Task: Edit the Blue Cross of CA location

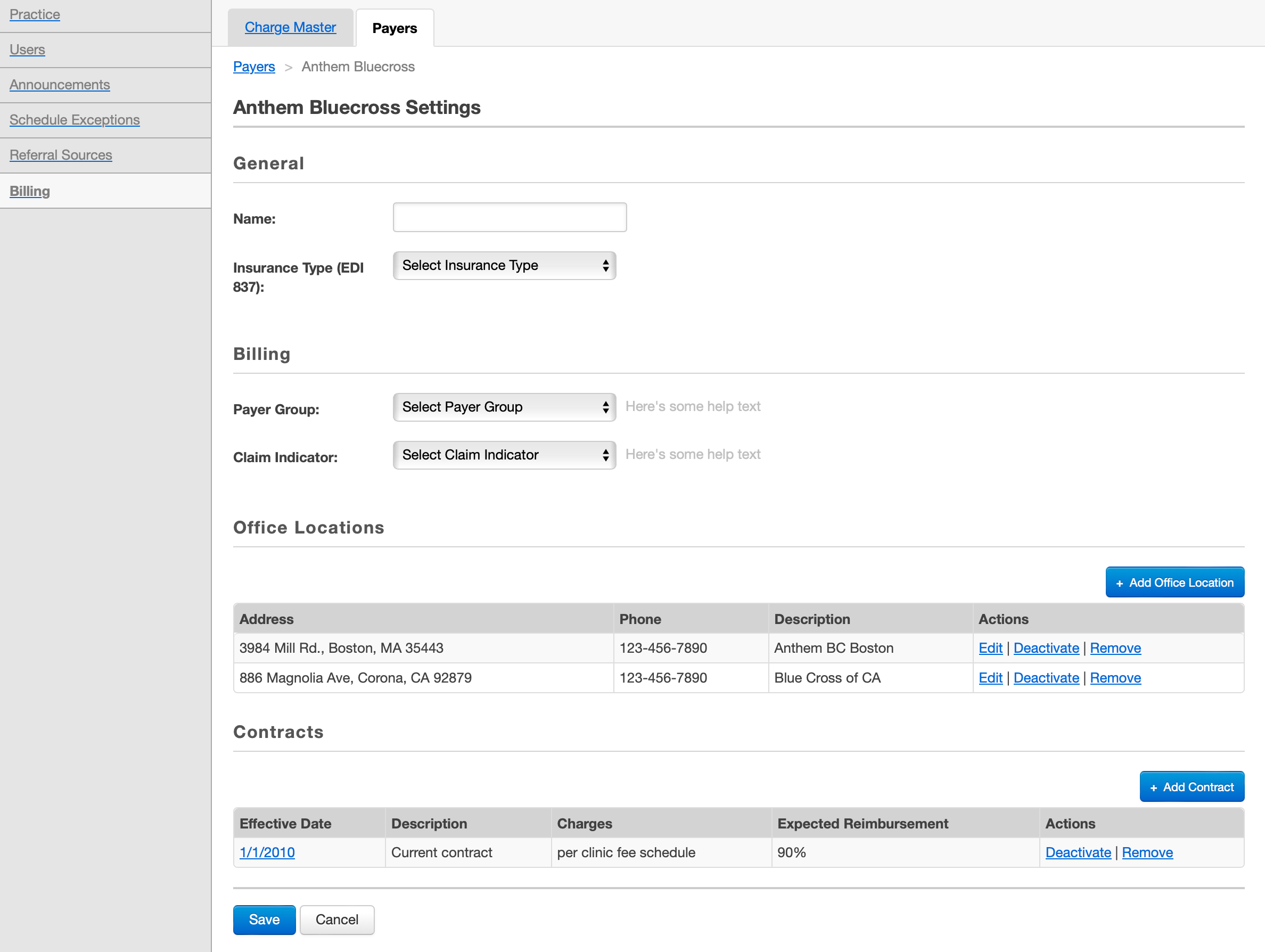Action: click(990, 678)
